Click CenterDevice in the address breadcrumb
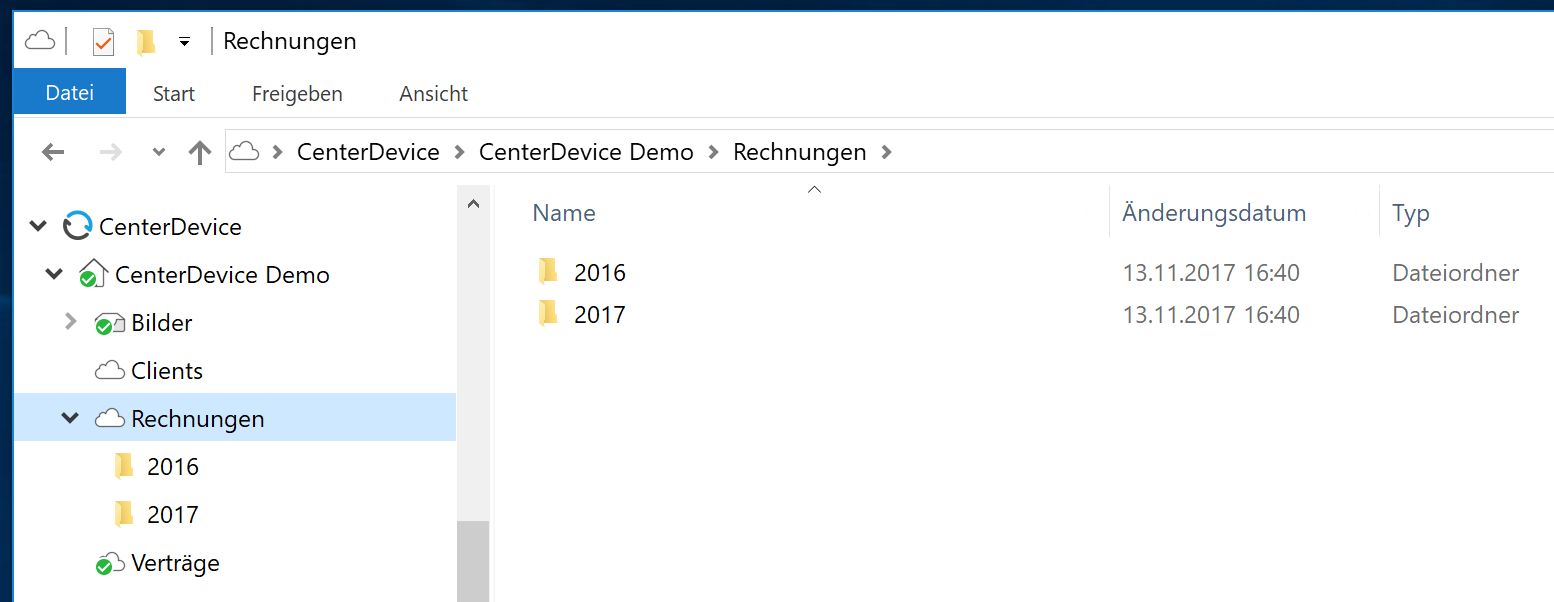 368,152
